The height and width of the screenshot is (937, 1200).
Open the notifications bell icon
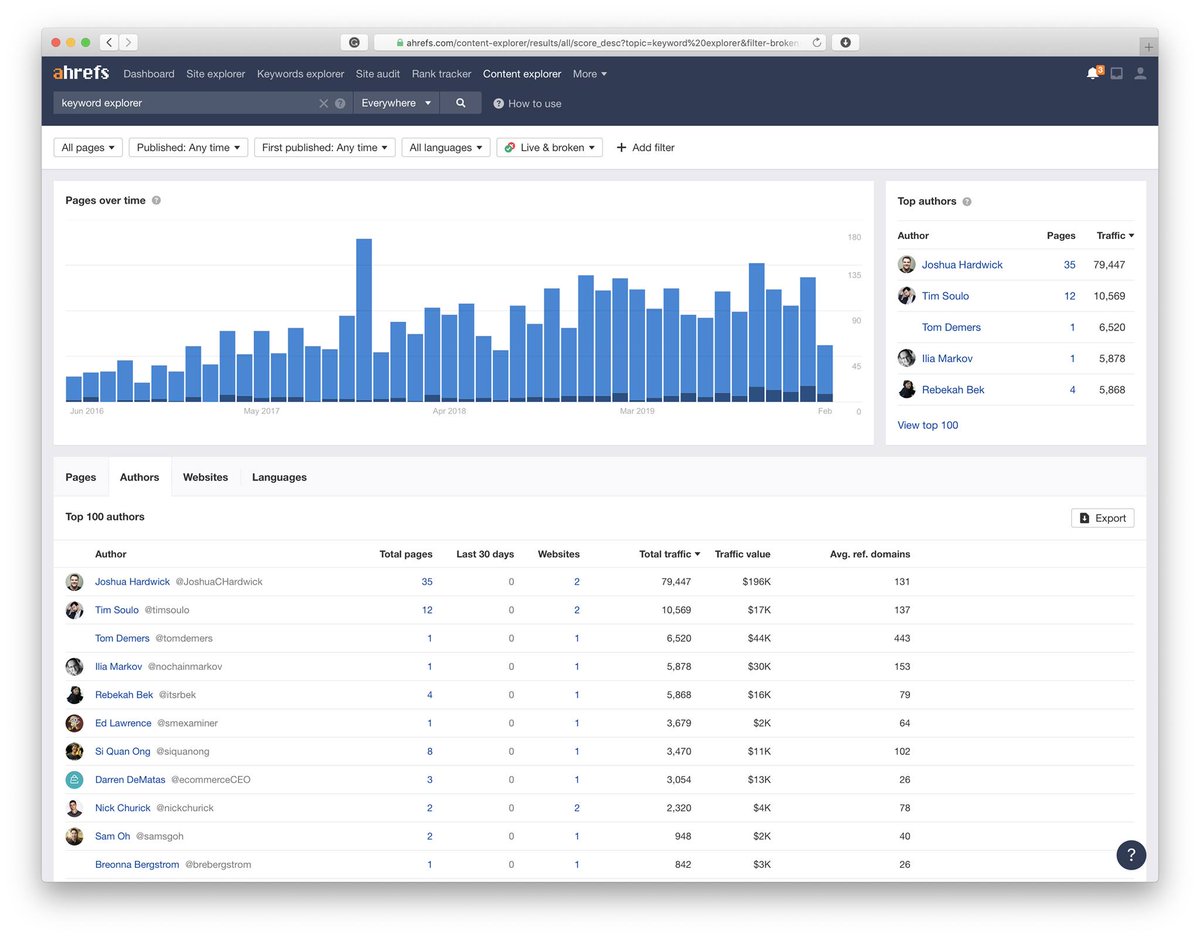(1093, 73)
